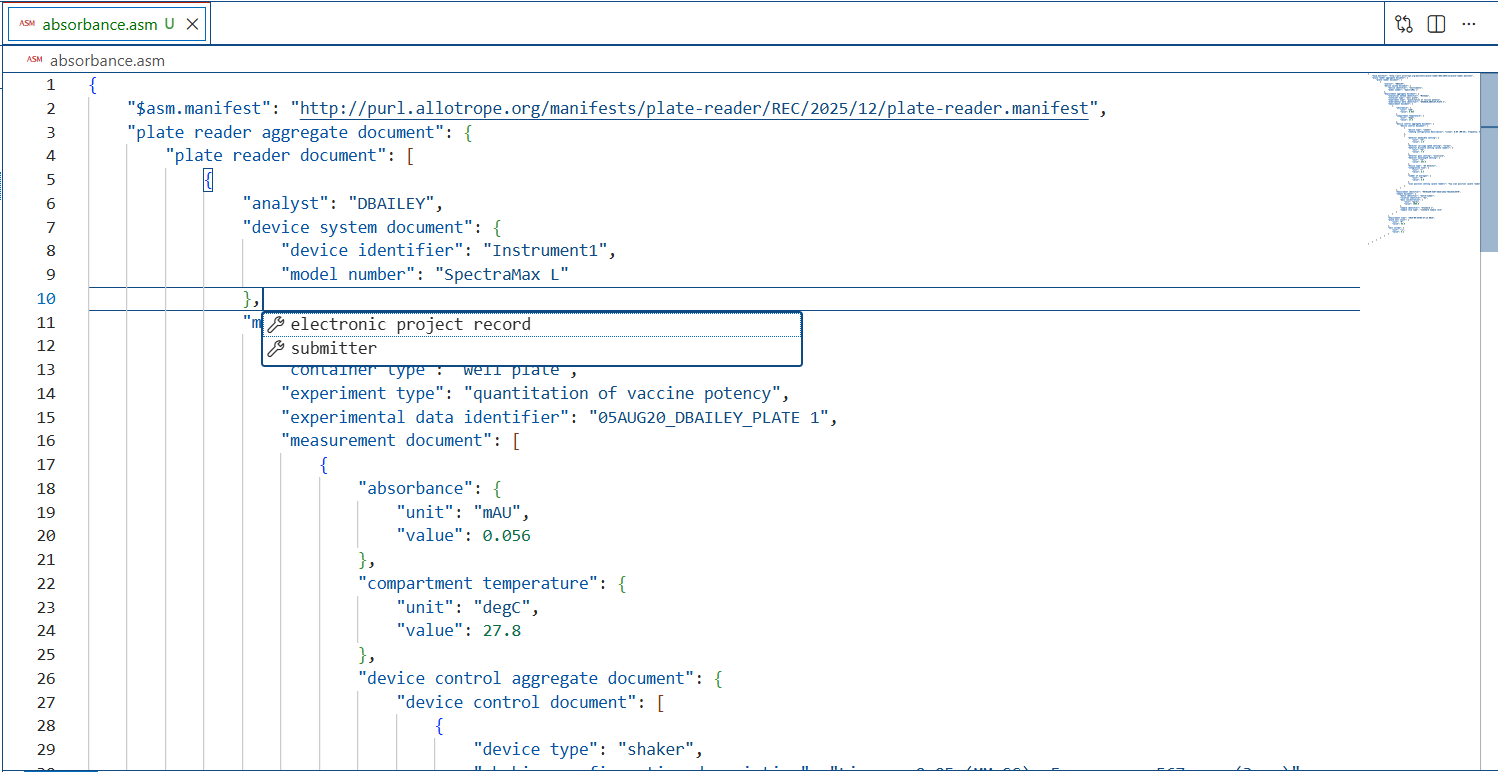
Task: Follow the purl.allotrope.org manifest link
Action: (694, 108)
